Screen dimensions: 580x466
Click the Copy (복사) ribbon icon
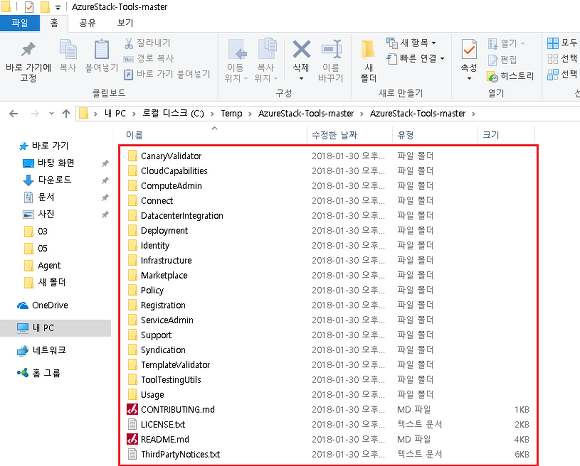68,49
